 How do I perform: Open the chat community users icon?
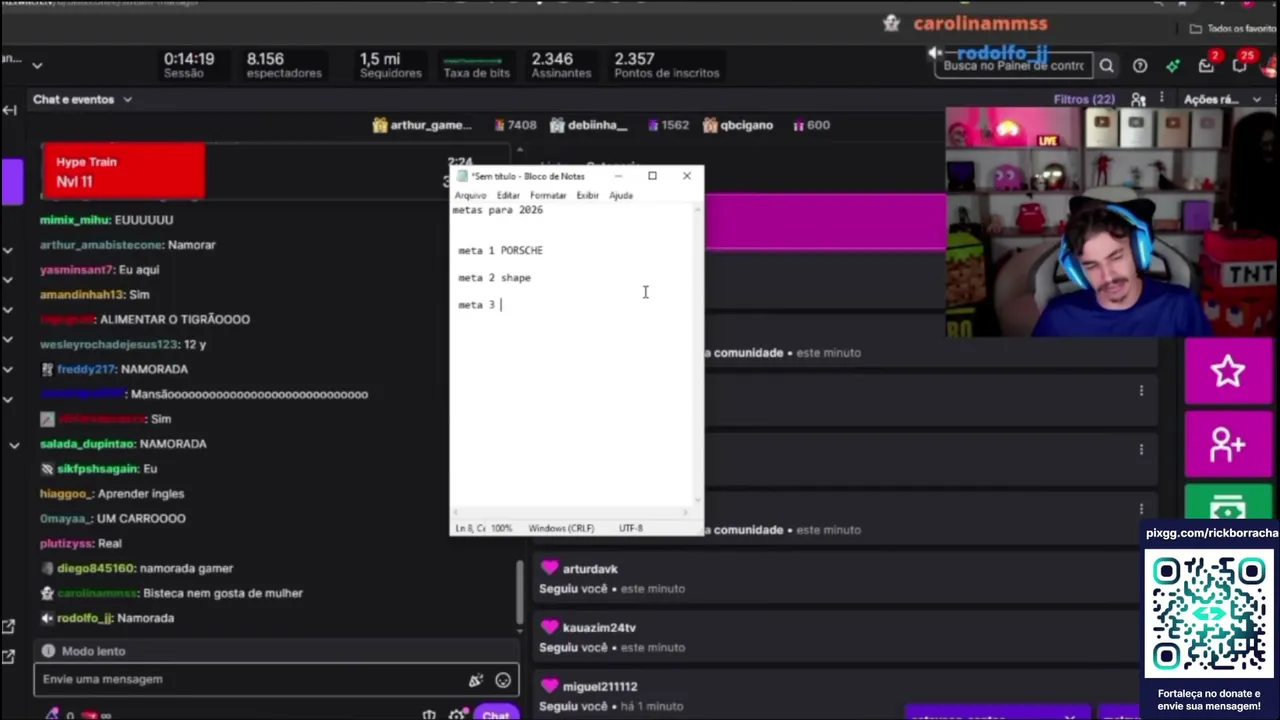pos(1138,99)
